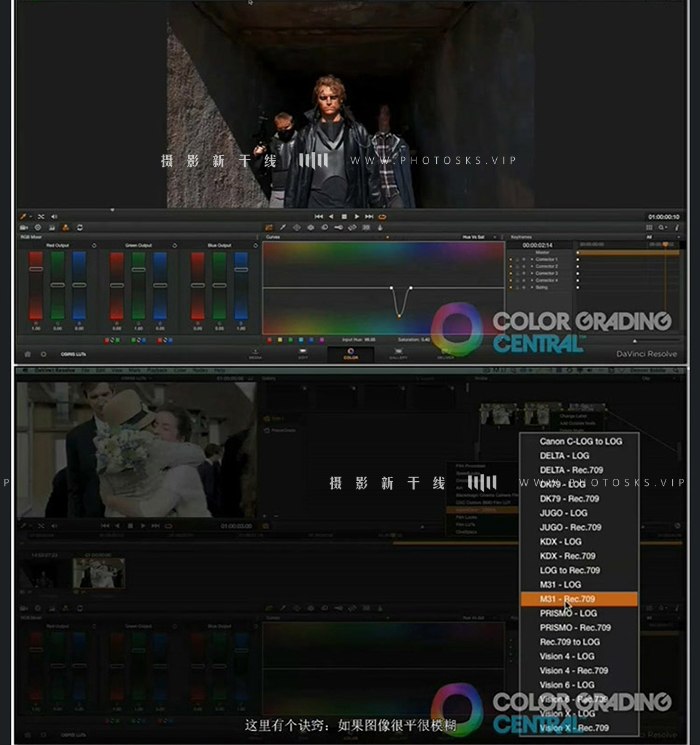Choose highlighted M31 - Rec.709 LUT entry
Screen dimensions: 700x745
[x=579, y=599]
